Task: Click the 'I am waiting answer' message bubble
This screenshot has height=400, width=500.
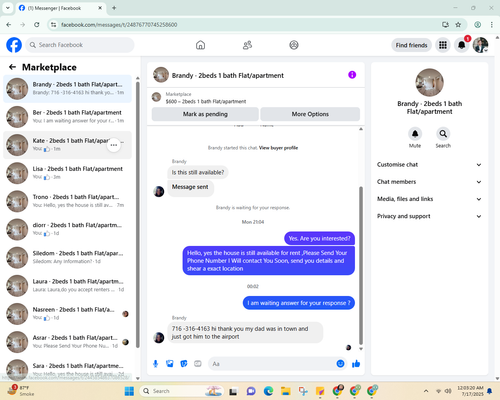Action: click(x=299, y=303)
